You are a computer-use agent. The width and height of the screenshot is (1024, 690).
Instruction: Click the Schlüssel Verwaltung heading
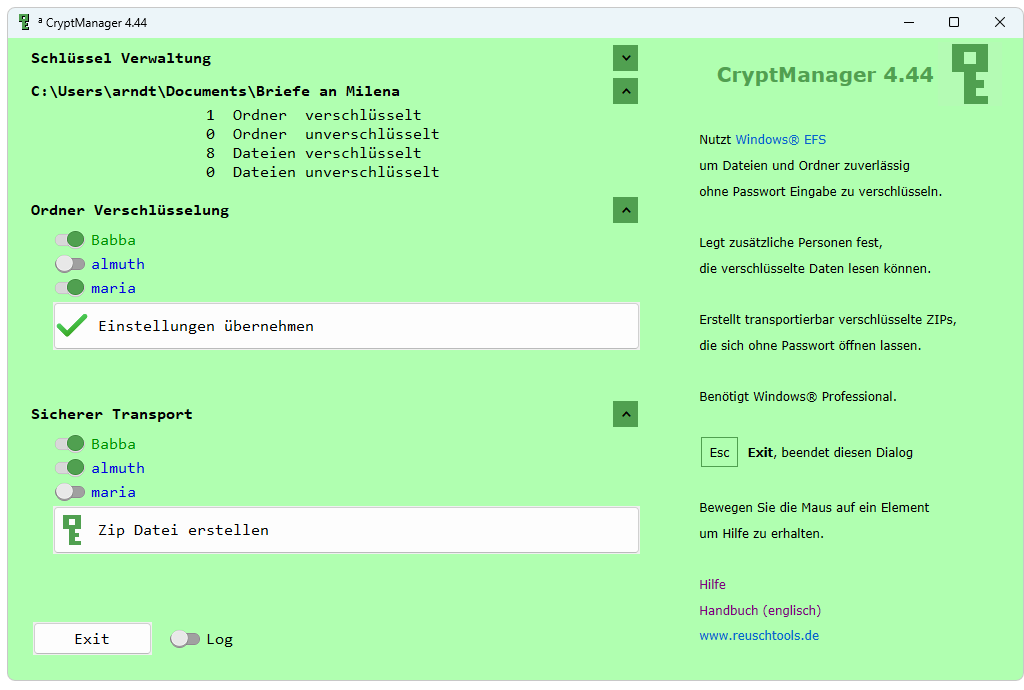click(121, 58)
